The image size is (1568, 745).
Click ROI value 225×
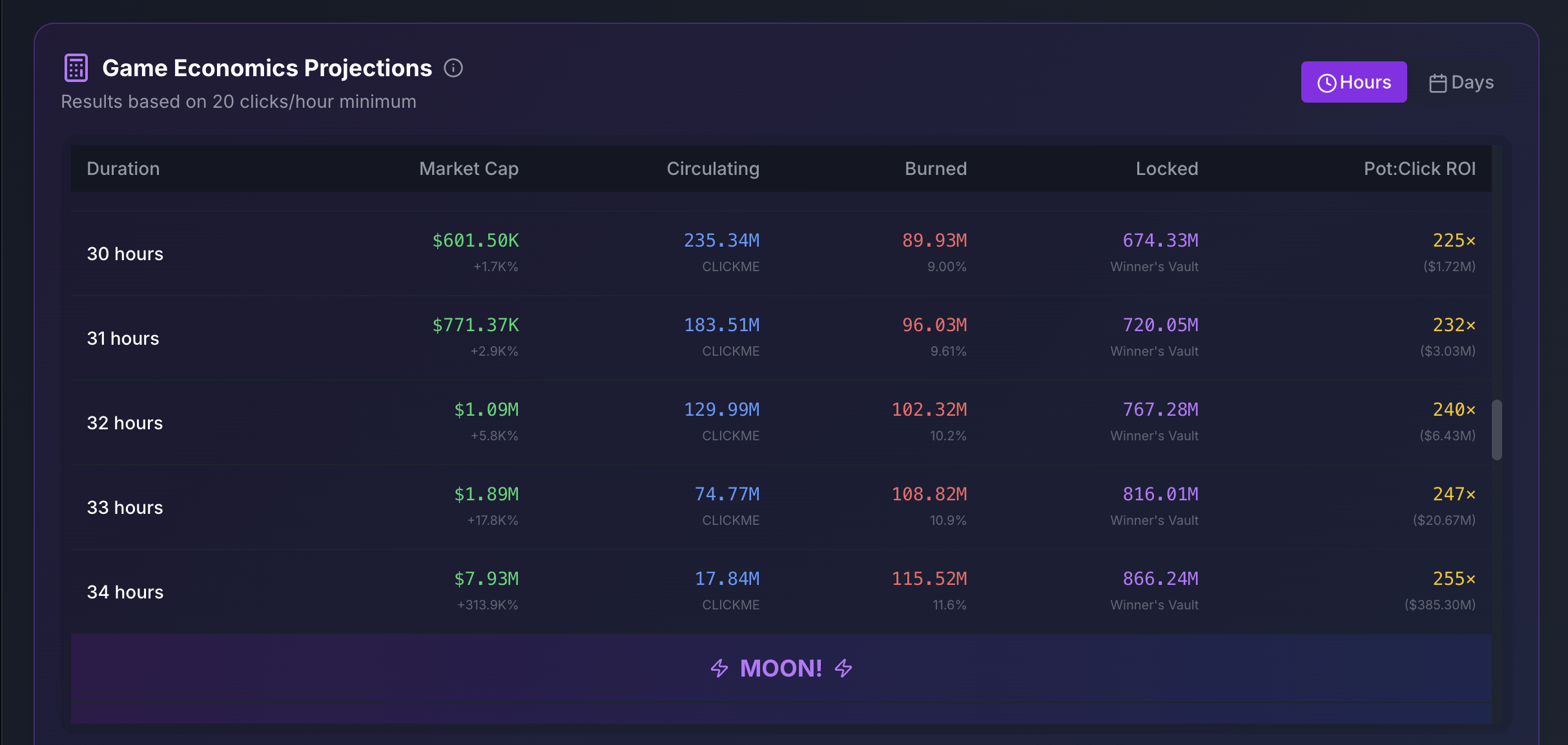[1454, 240]
